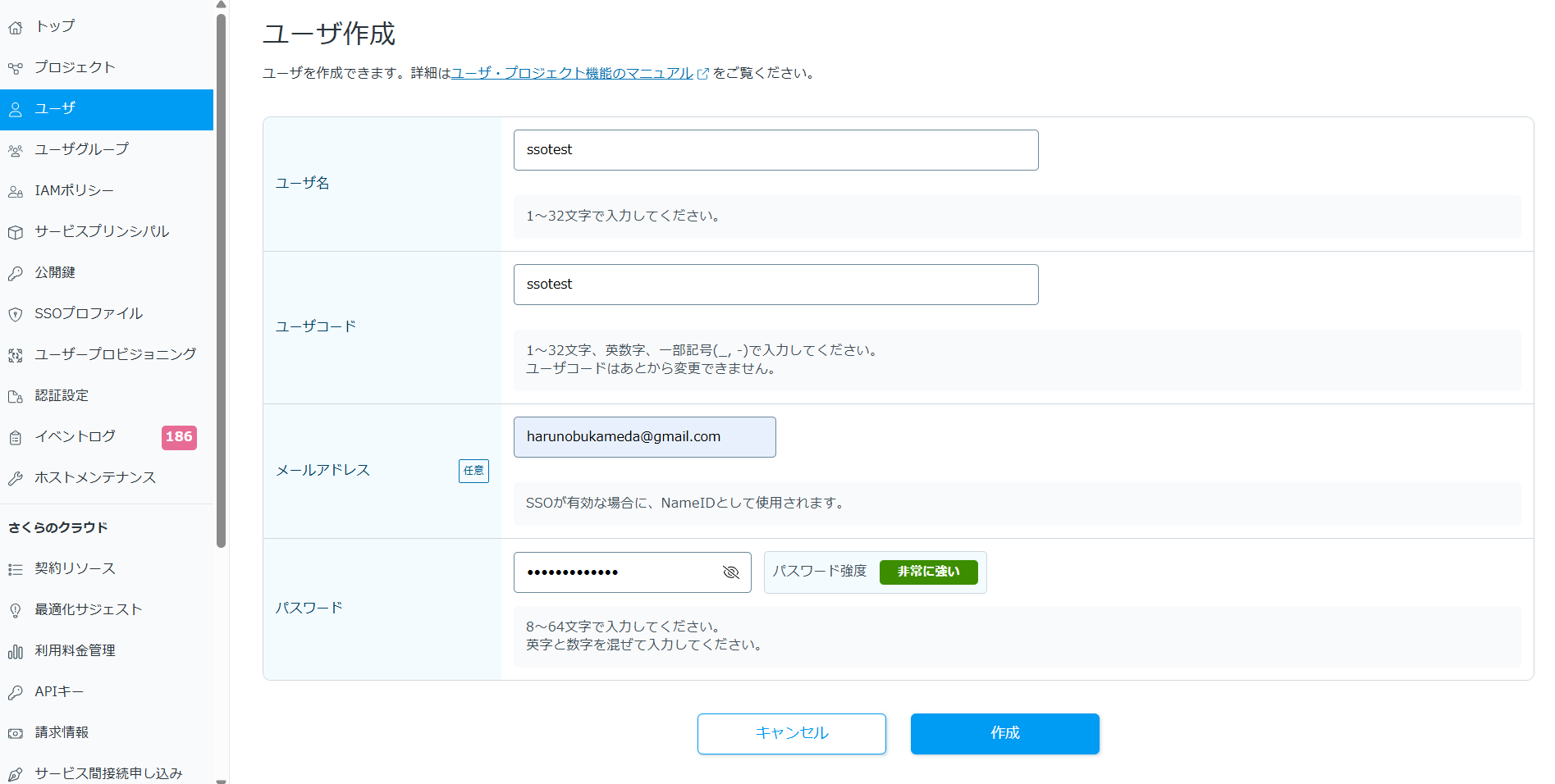Click the project icon beside プロジェクト
This screenshot has width=1555, height=784.
click(16, 69)
